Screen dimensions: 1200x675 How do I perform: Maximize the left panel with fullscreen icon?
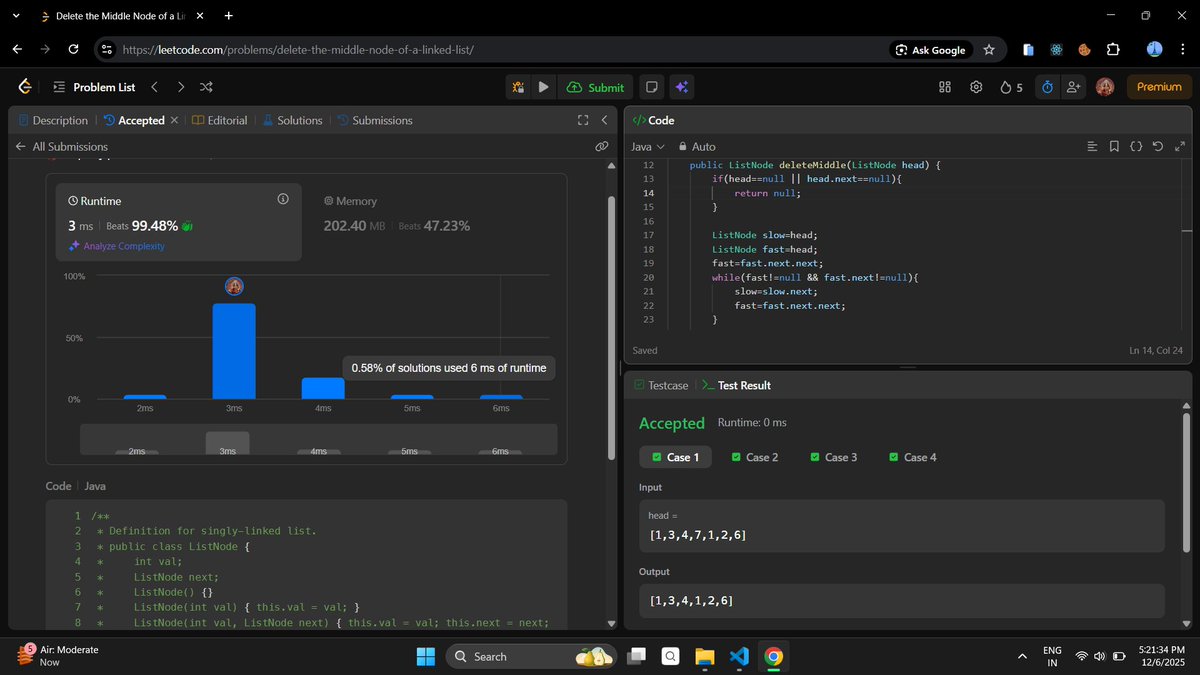584,120
